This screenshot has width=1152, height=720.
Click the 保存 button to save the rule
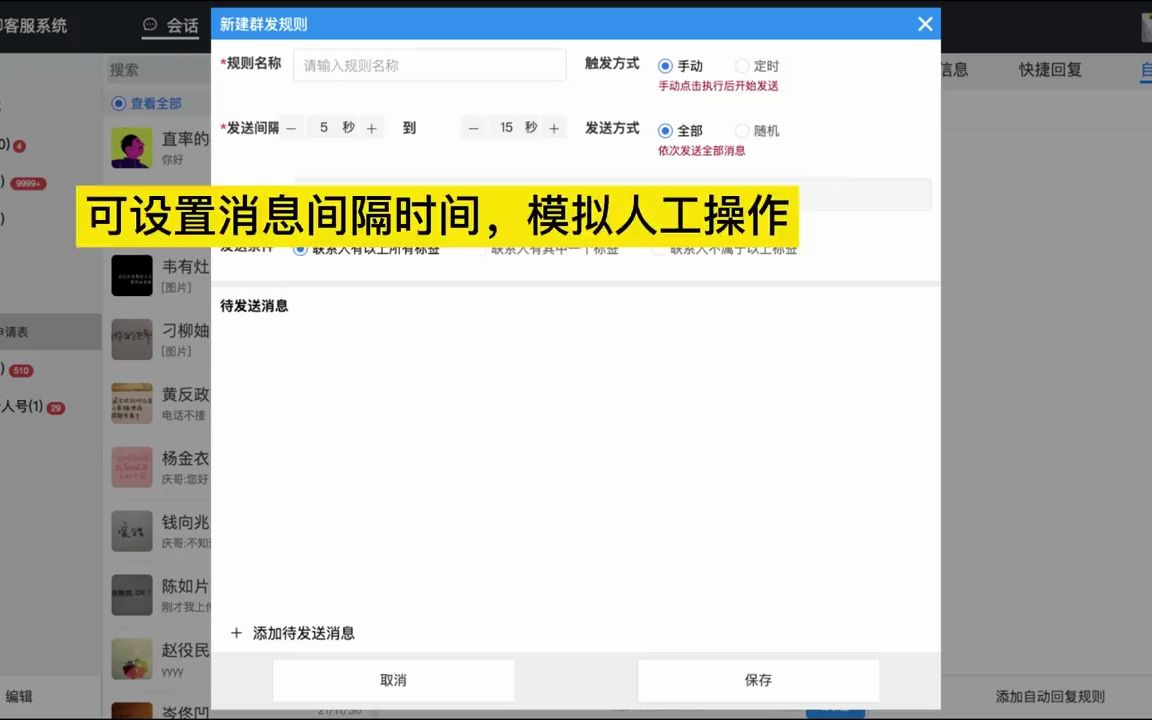point(758,680)
